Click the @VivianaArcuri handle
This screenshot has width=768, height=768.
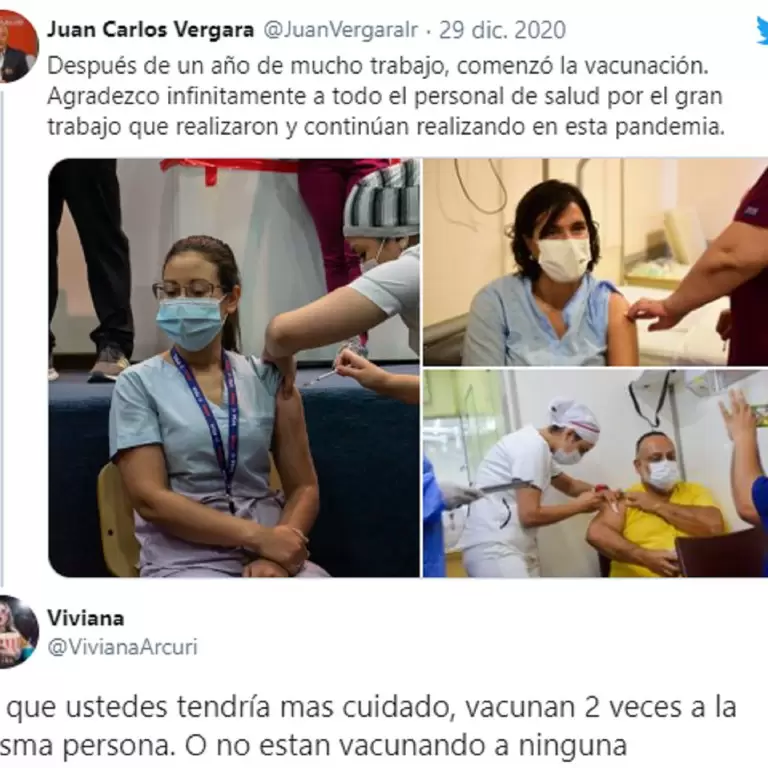(122, 647)
